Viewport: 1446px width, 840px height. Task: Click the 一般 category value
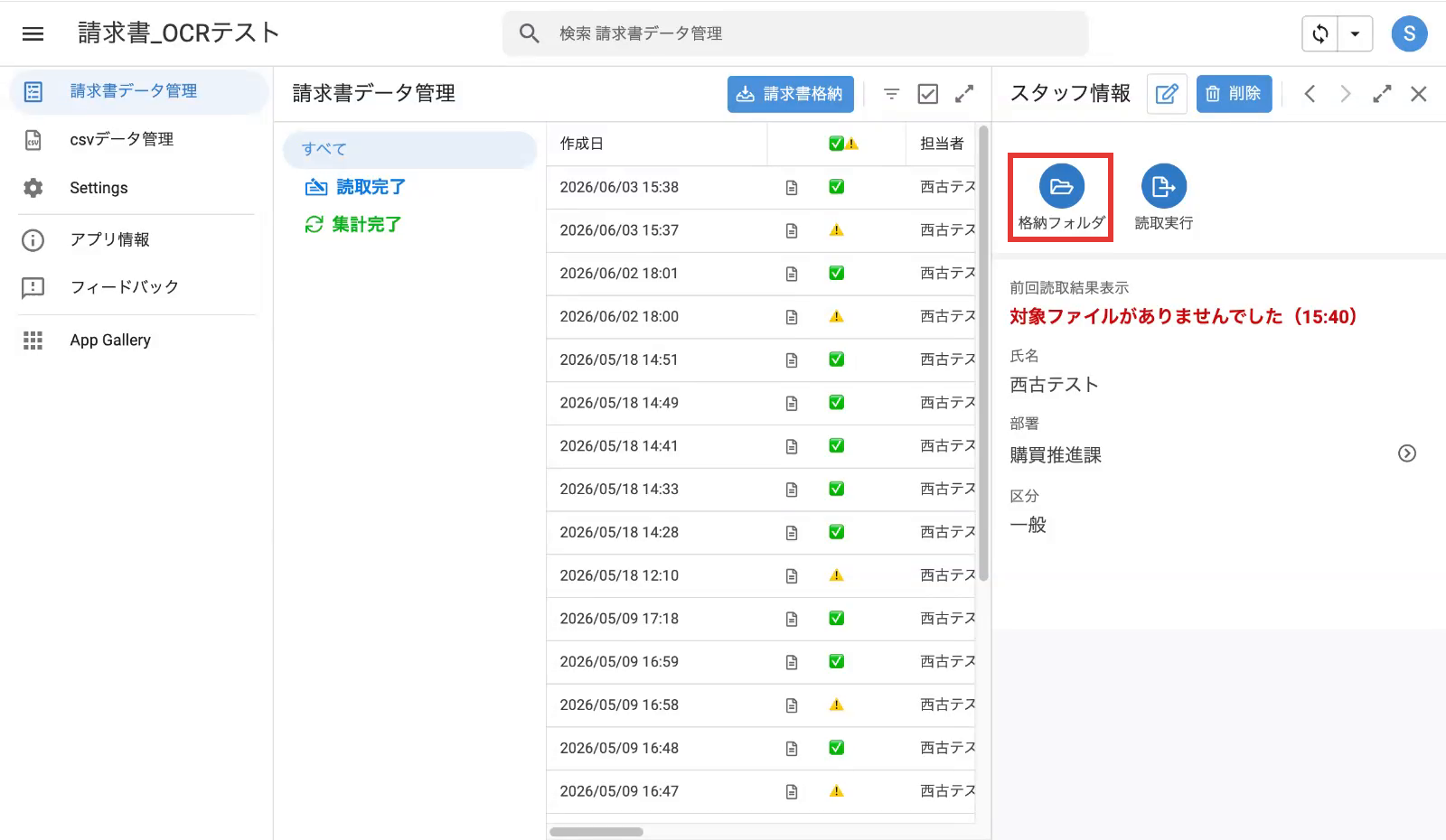coord(1028,525)
